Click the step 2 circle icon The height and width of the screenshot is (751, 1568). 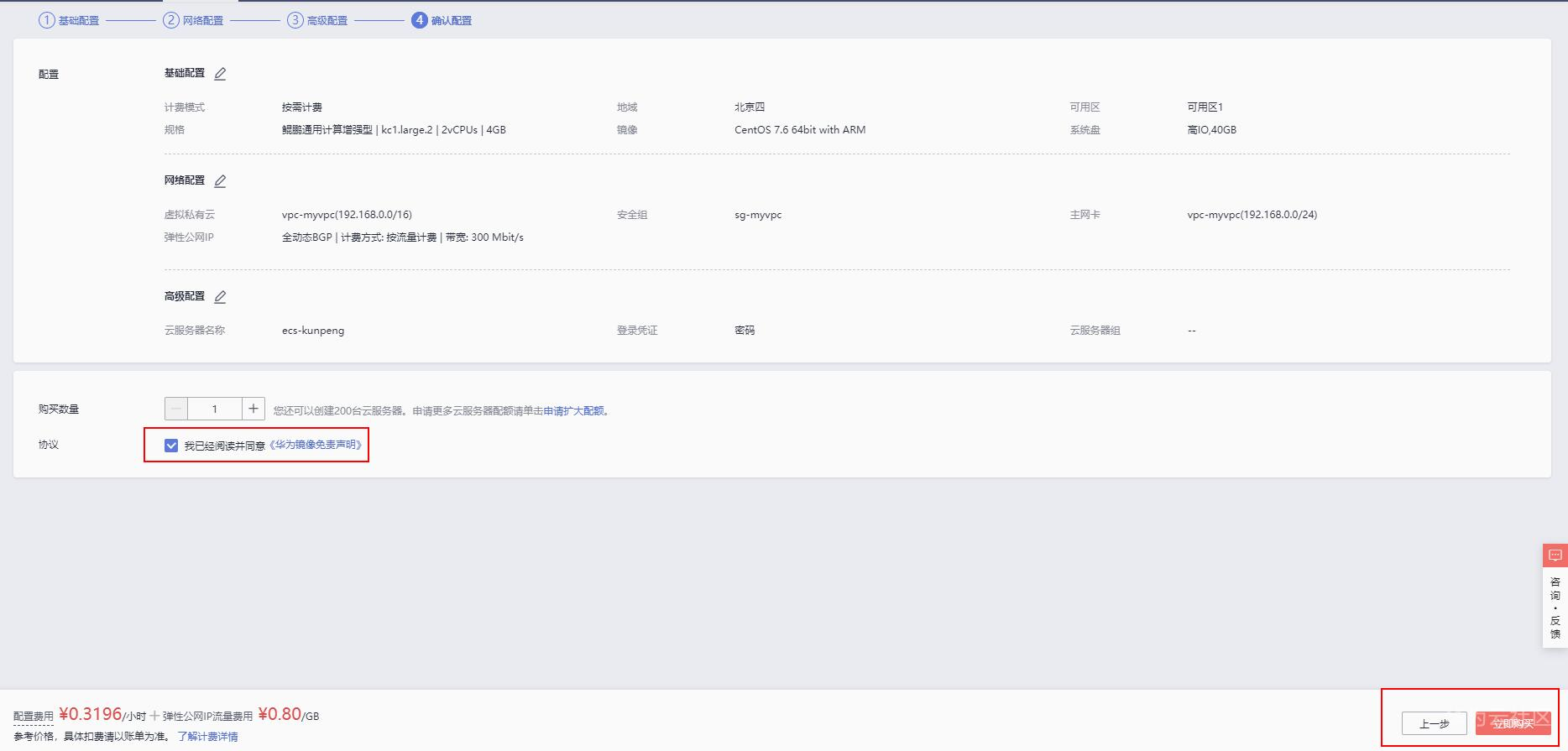(x=170, y=20)
